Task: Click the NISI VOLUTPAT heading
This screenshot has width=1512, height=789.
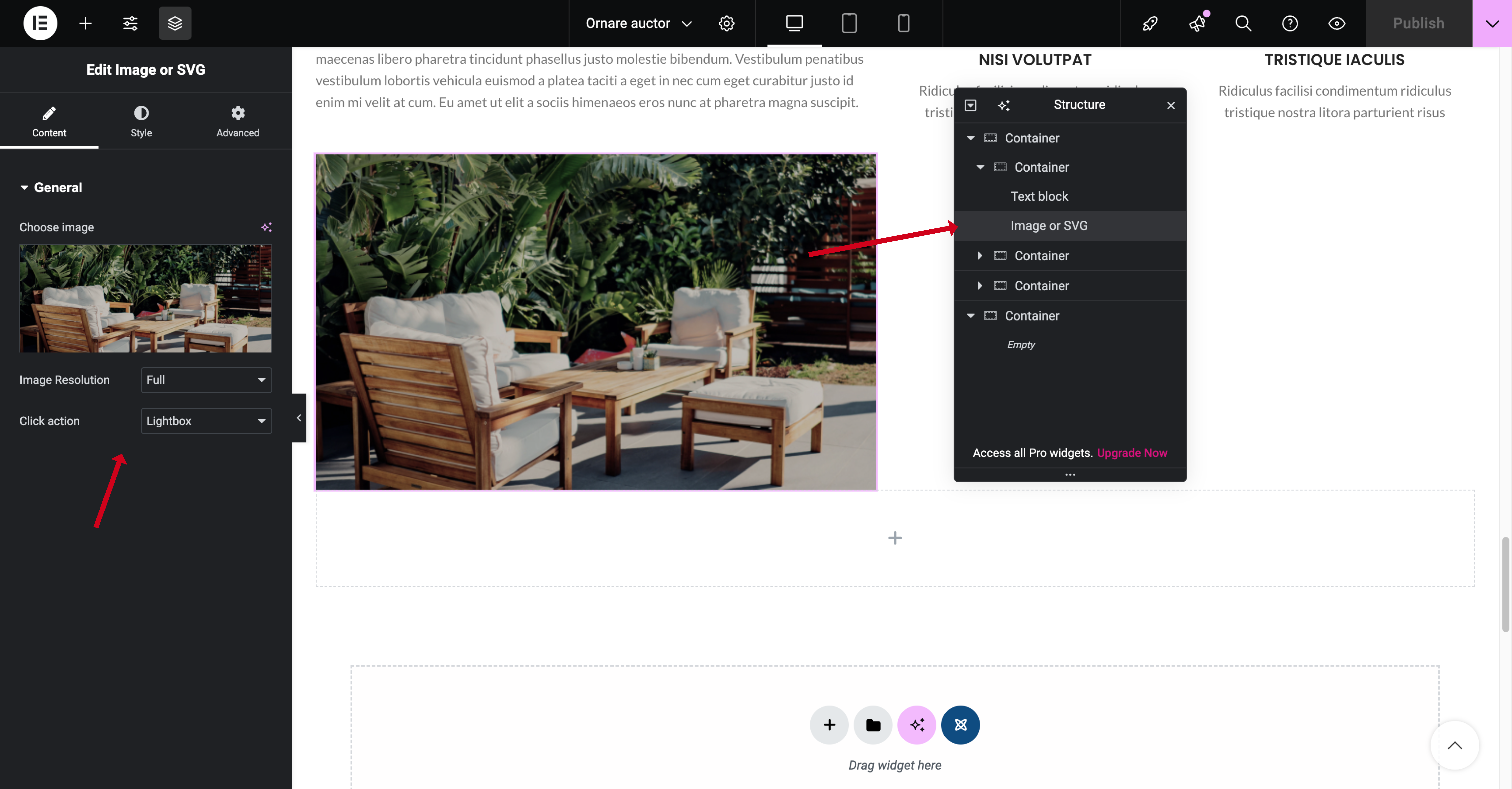Action: pyautogui.click(x=1035, y=60)
